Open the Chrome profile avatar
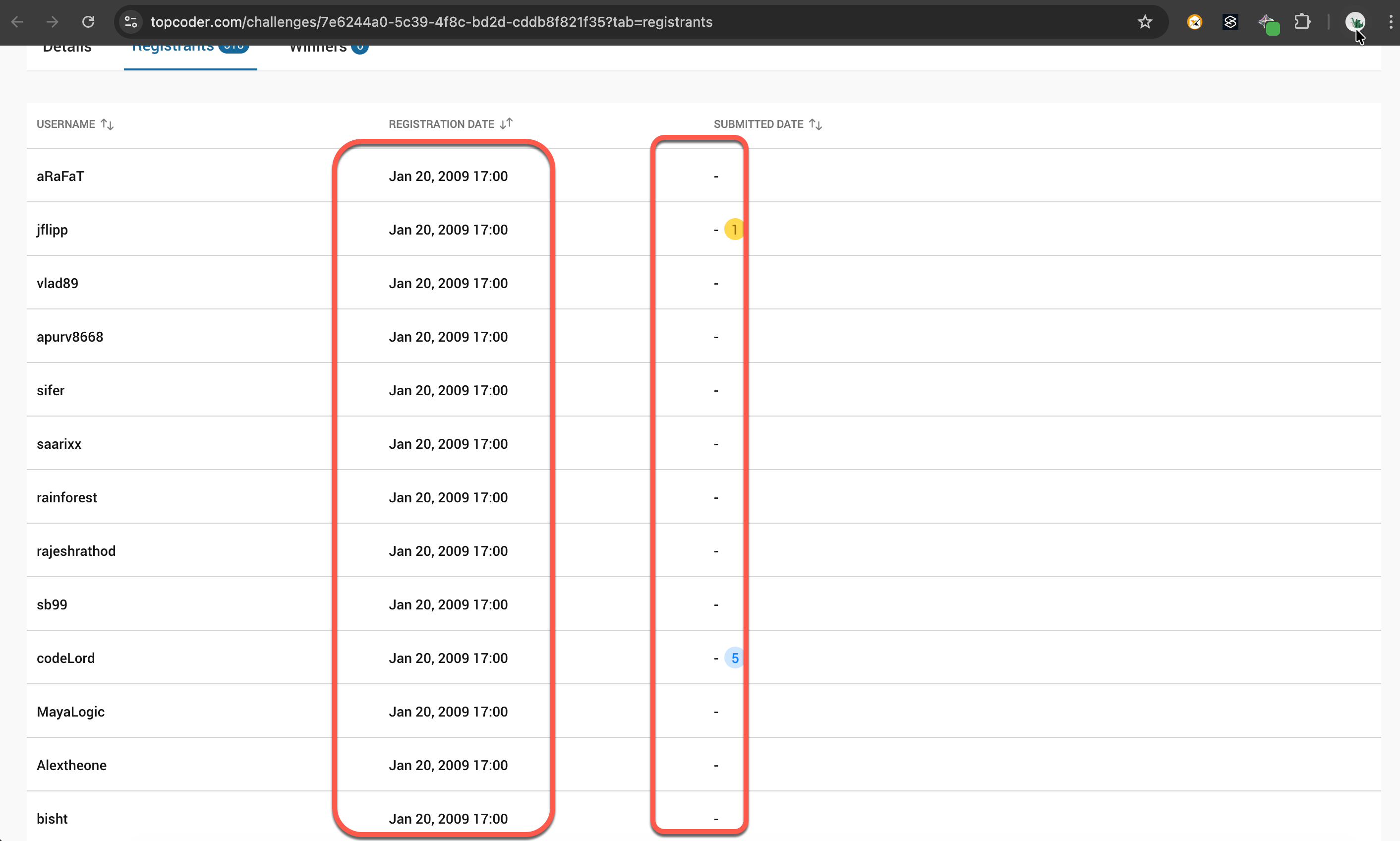Image resolution: width=1400 pixels, height=841 pixels. (x=1355, y=22)
